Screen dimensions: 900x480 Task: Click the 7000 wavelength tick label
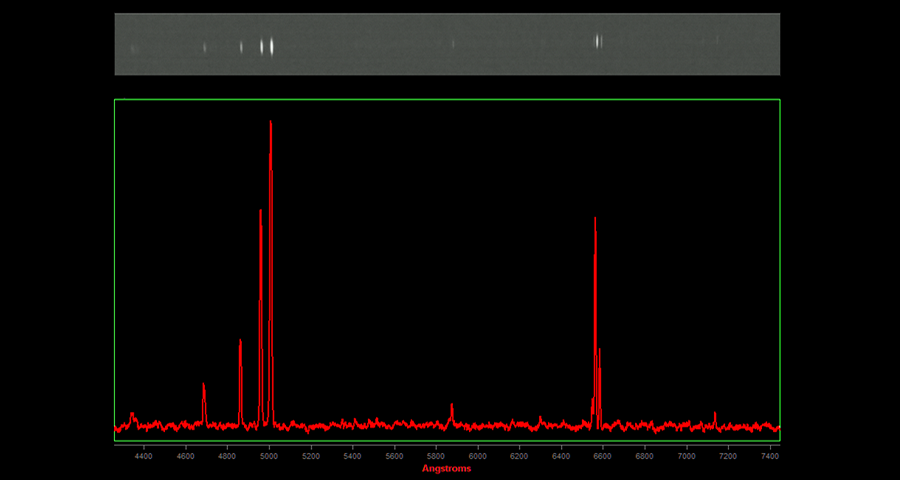click(x=686, y=456)
